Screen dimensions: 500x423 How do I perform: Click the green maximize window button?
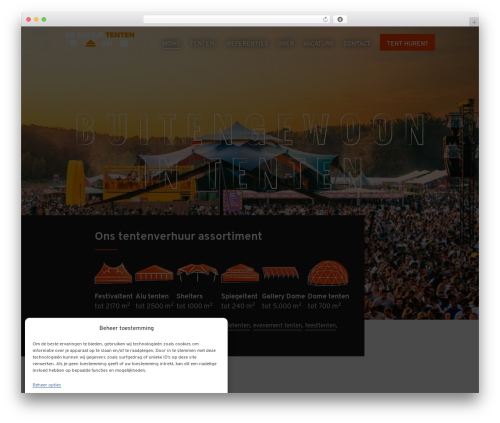[x=44, y=20]
